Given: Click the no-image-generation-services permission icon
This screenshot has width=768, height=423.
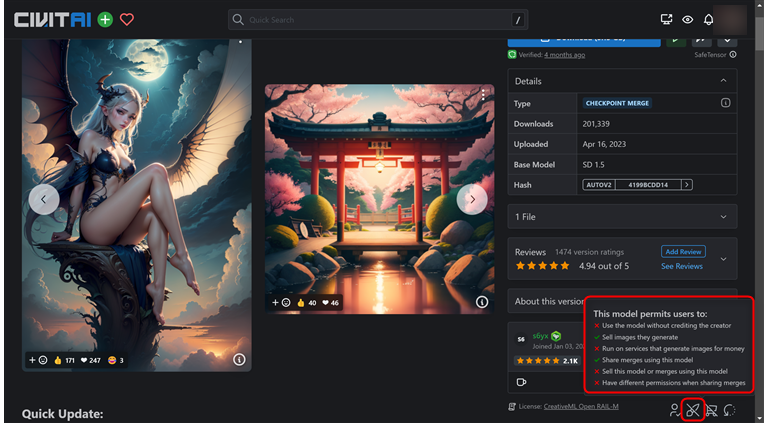Looking at the screenshot, I should (692, 410).
